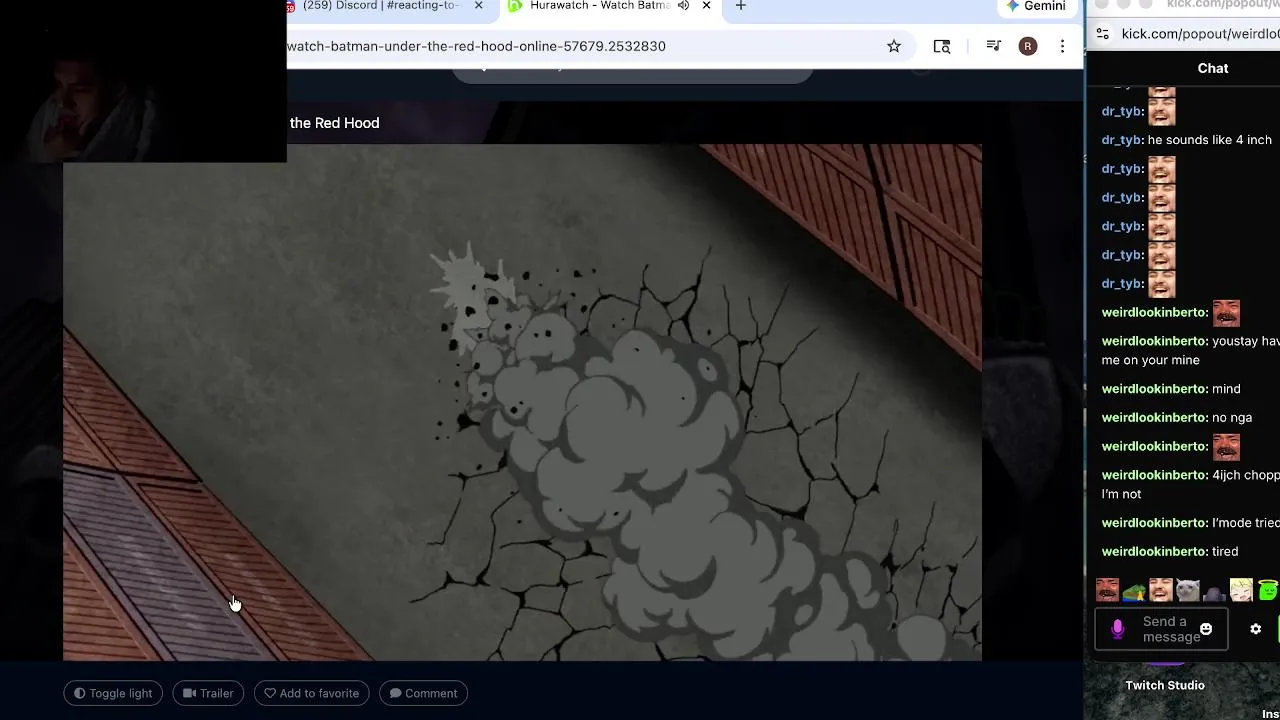1280x720 pixels.
Task: Open Google Lens search icon in address bar
Action: 942,46
